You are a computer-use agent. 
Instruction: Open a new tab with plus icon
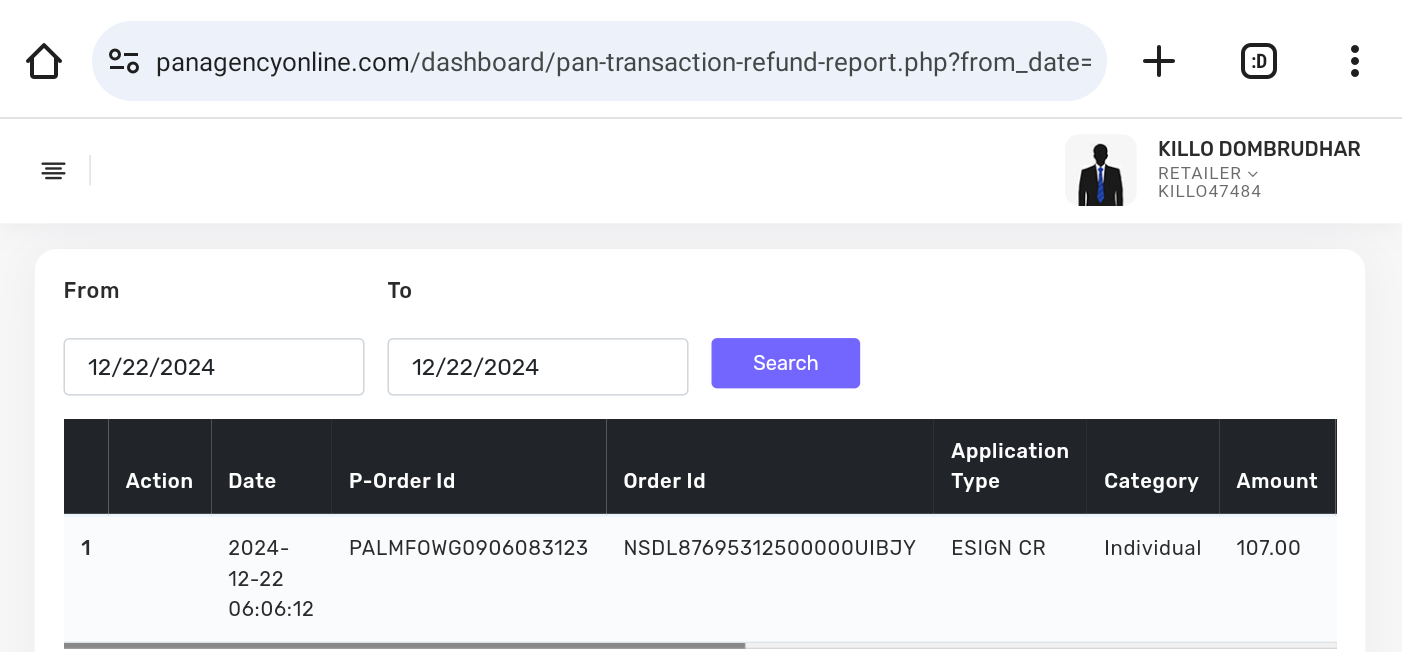1158,62
